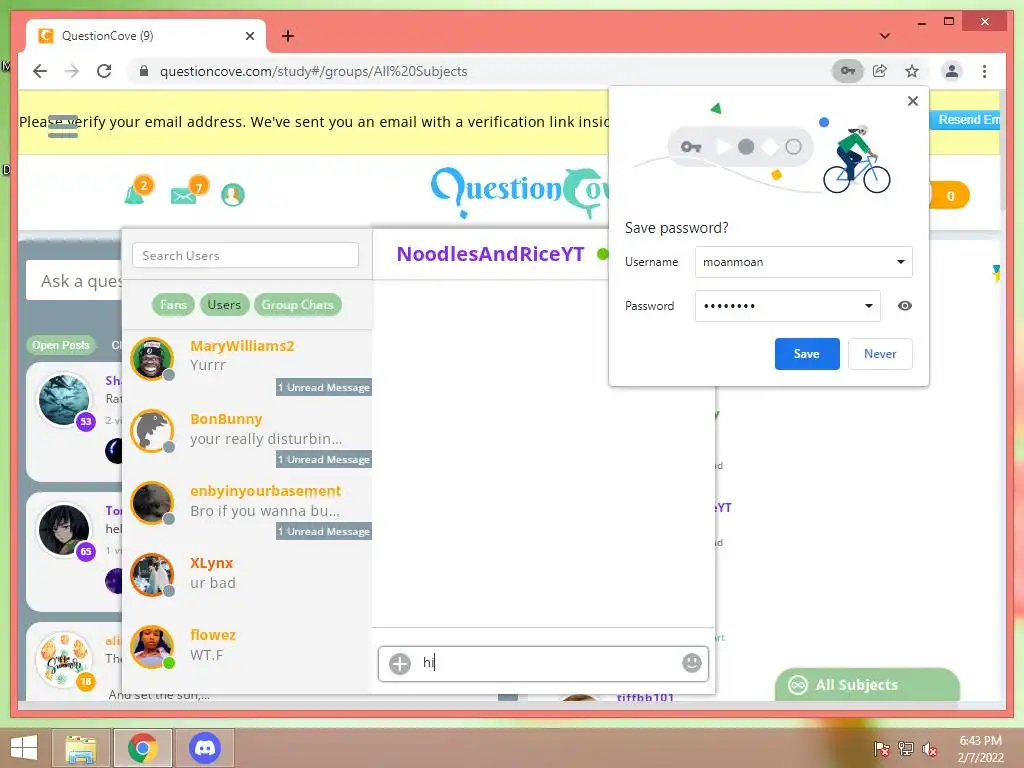Open the messages envelope icon
This screenshot has width=1024, height=768.
click(184, 195)
